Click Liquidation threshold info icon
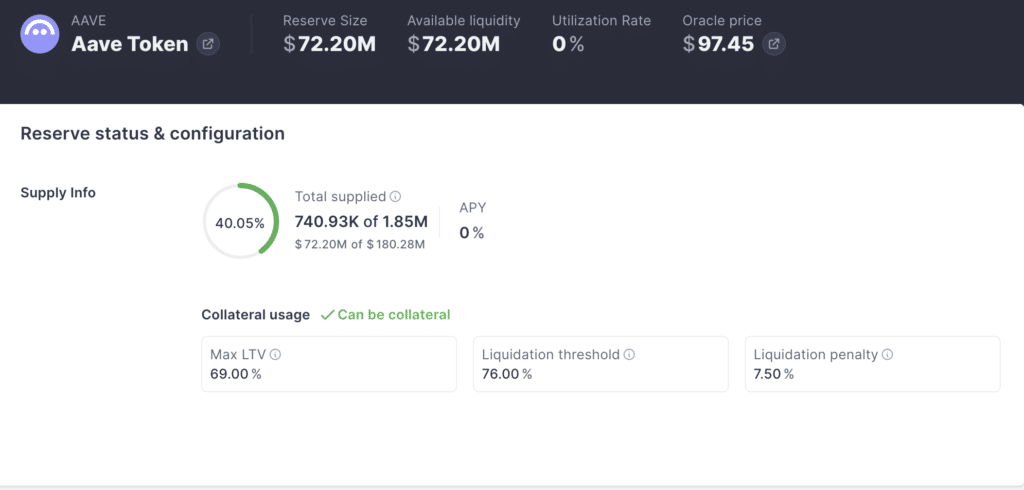Image resolution: width=1024 pixels, height=490 pixels. click(x=629, y=355)
